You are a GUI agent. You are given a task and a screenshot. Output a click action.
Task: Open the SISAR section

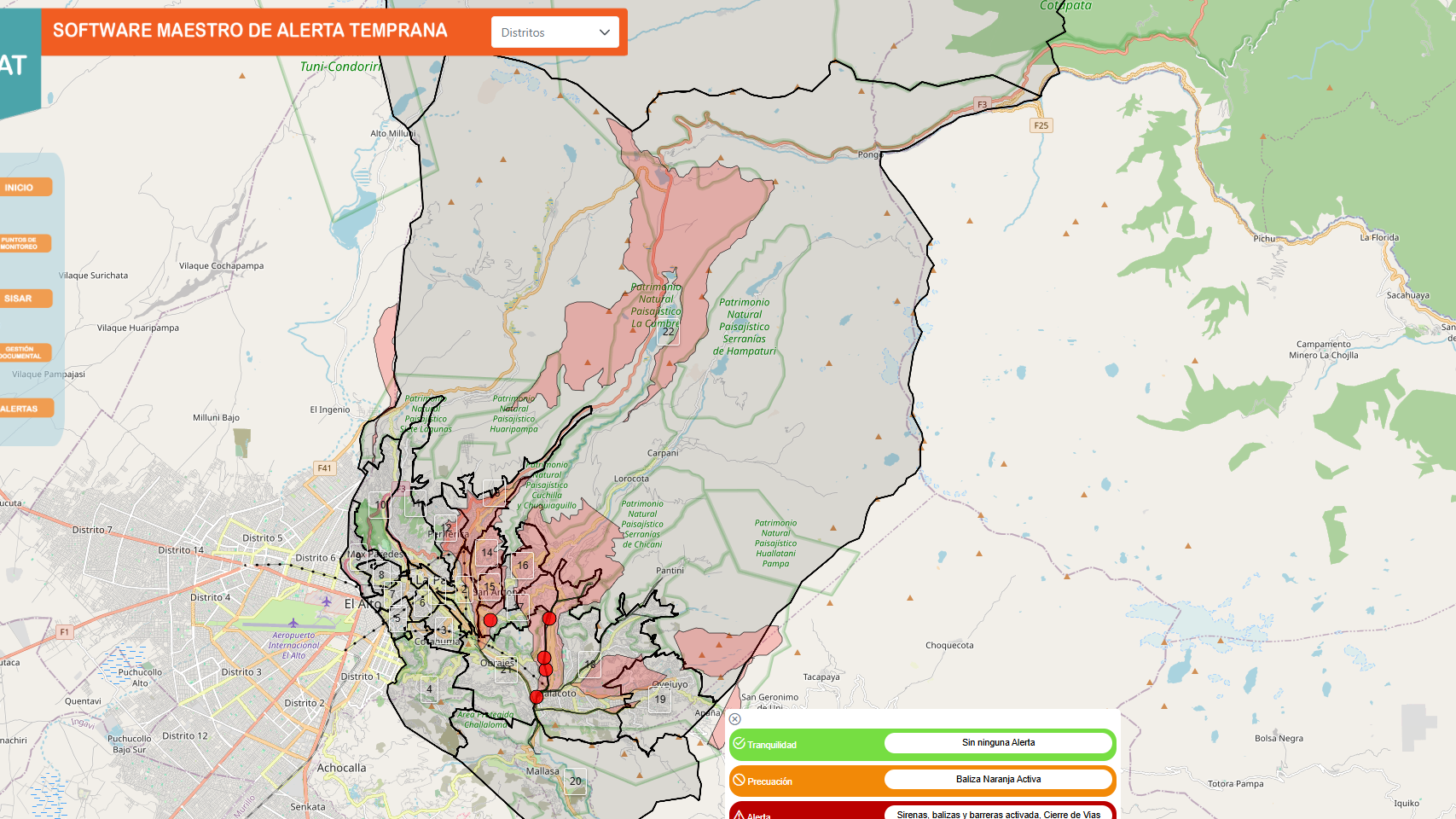(24, 299)
